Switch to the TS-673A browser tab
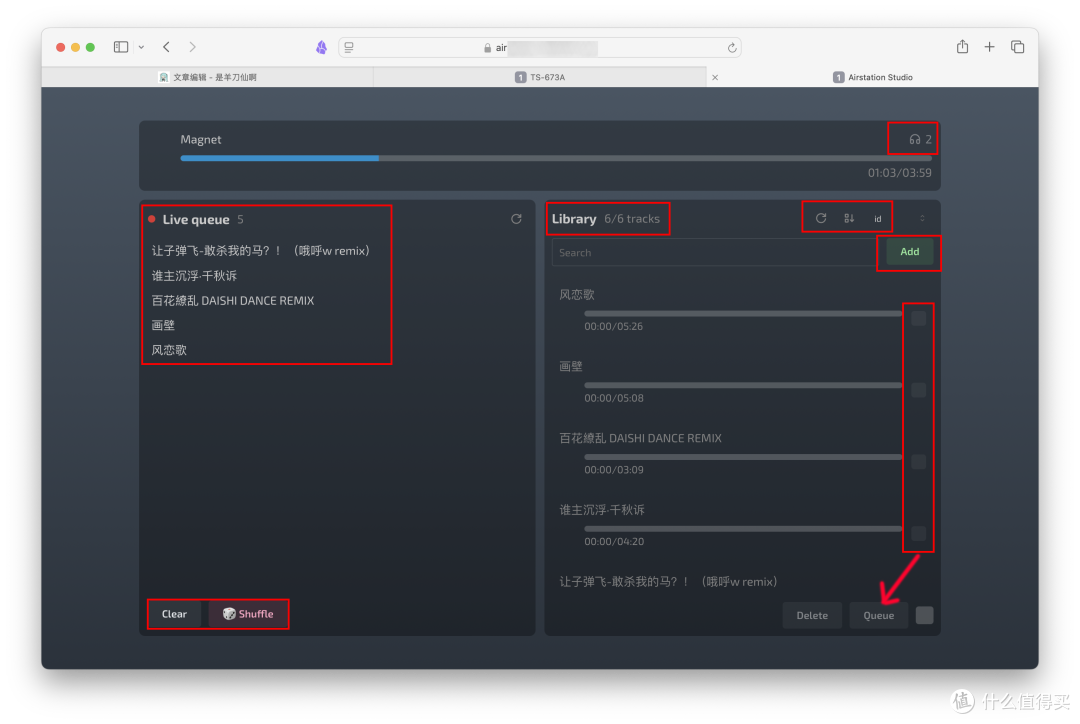 541,77
